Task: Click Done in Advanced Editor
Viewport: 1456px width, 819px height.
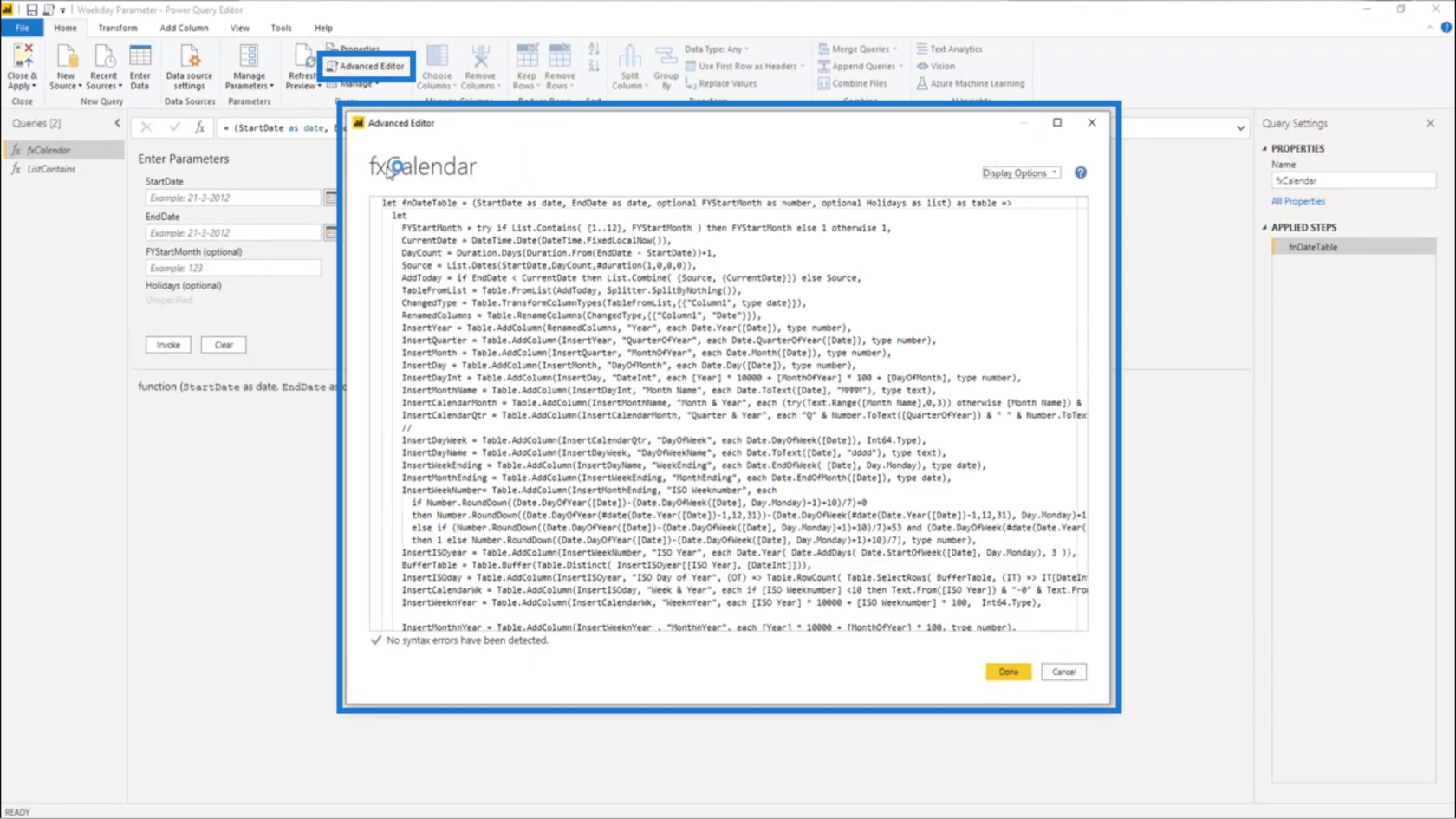Action: [x=1008, y=672]
